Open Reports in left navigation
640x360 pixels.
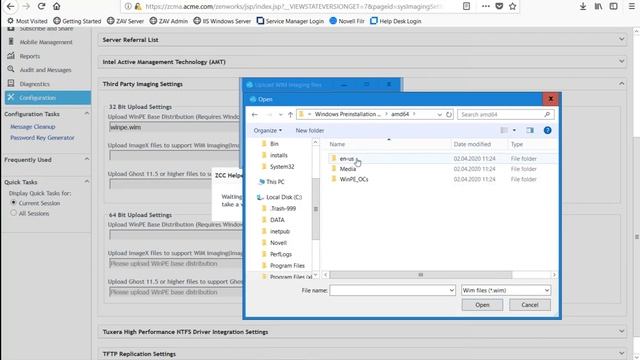click(29, 56)
